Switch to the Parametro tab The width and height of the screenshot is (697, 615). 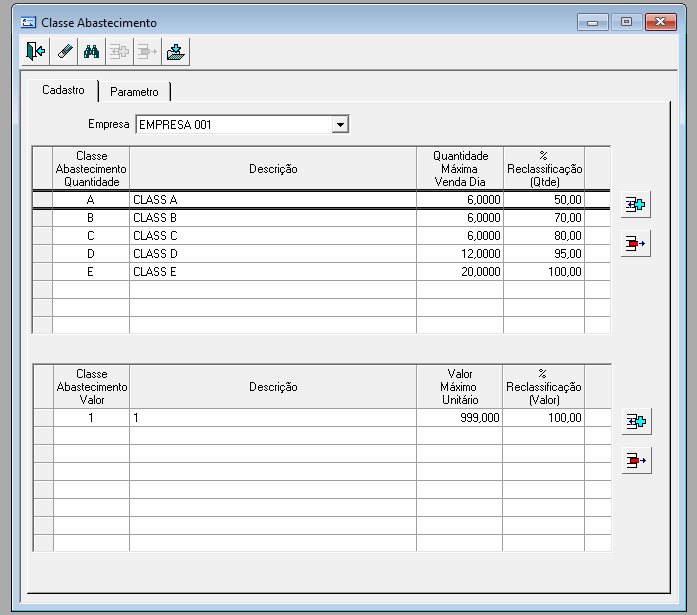coord(134,92)
